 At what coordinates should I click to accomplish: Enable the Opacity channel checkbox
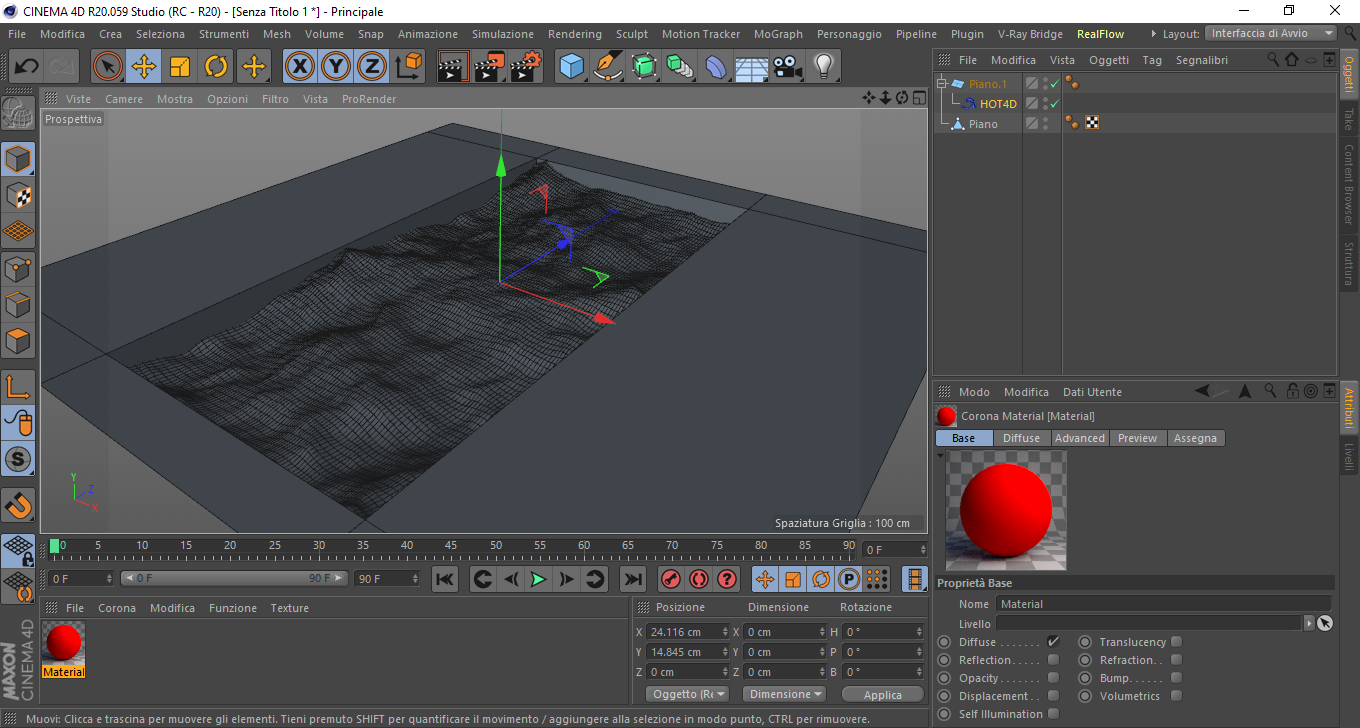pyautogui.click(x=1053, y=678)
